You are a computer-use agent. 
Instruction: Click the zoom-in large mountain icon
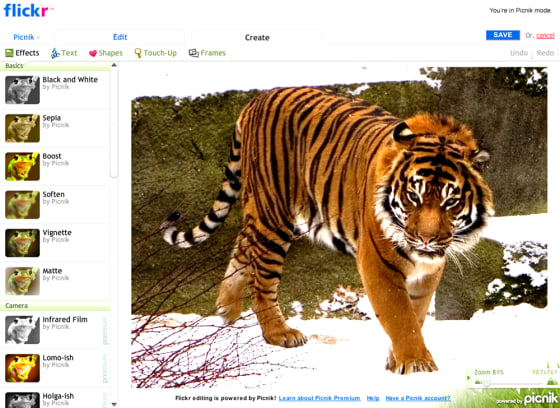point(552,381)
